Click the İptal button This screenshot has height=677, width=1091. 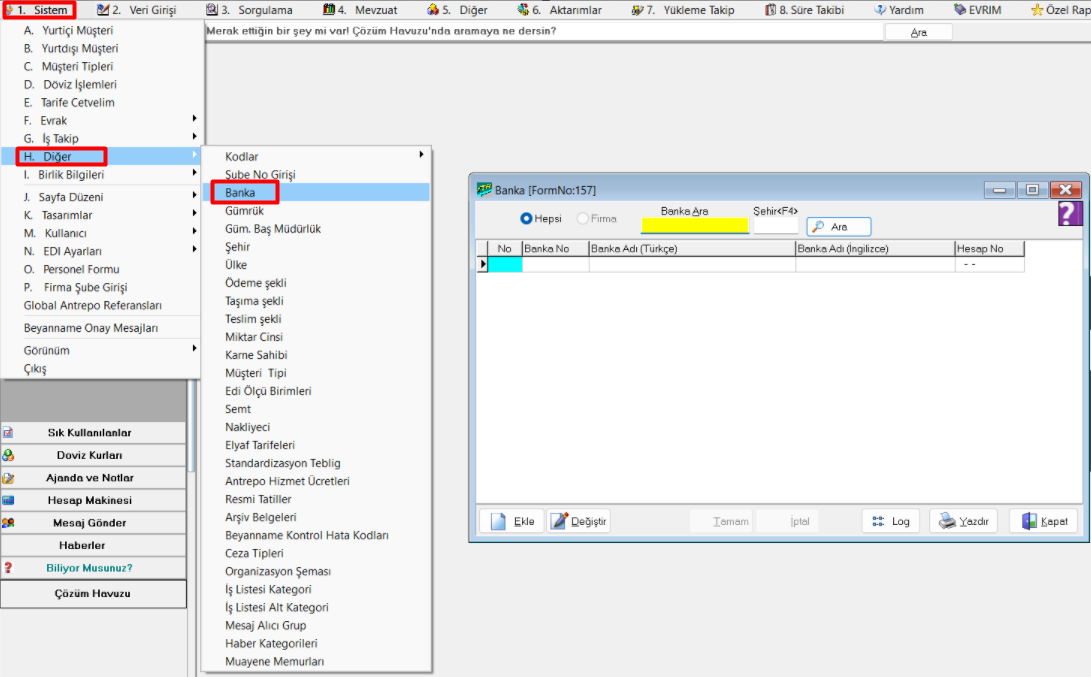pos(787,521)
